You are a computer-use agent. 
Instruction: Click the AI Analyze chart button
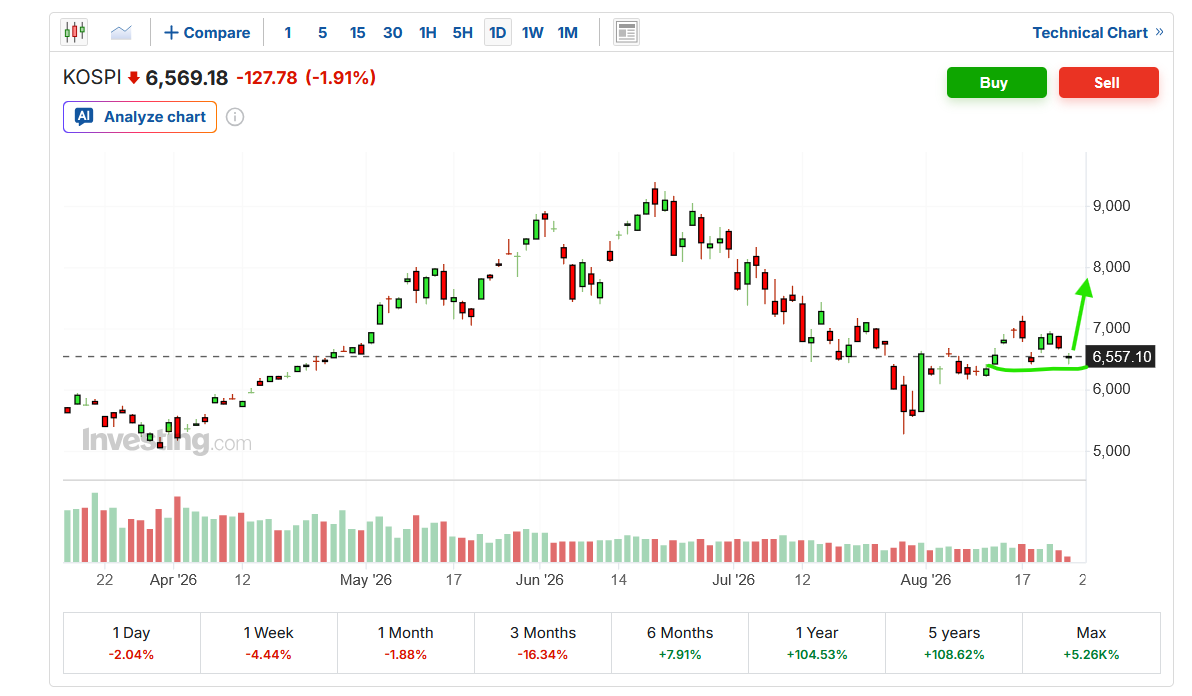point(140,117)
